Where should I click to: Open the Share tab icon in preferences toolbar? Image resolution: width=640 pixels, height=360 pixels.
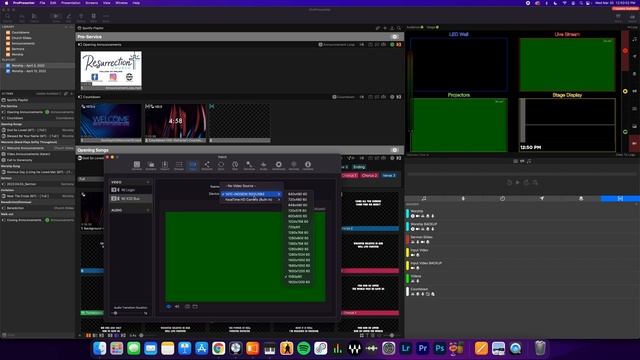click(x=207, y=165)
